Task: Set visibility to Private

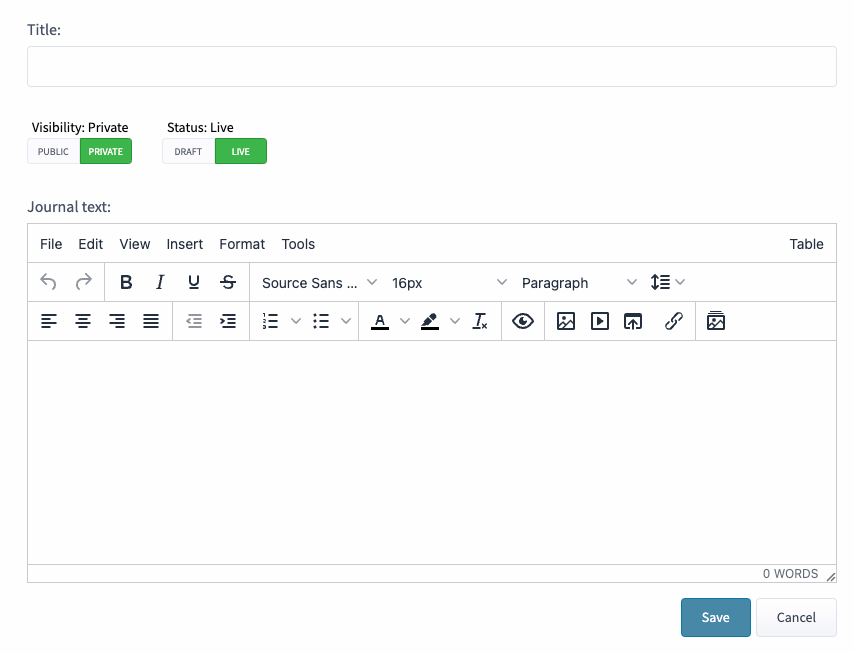Action: click(x=106, y=151)
